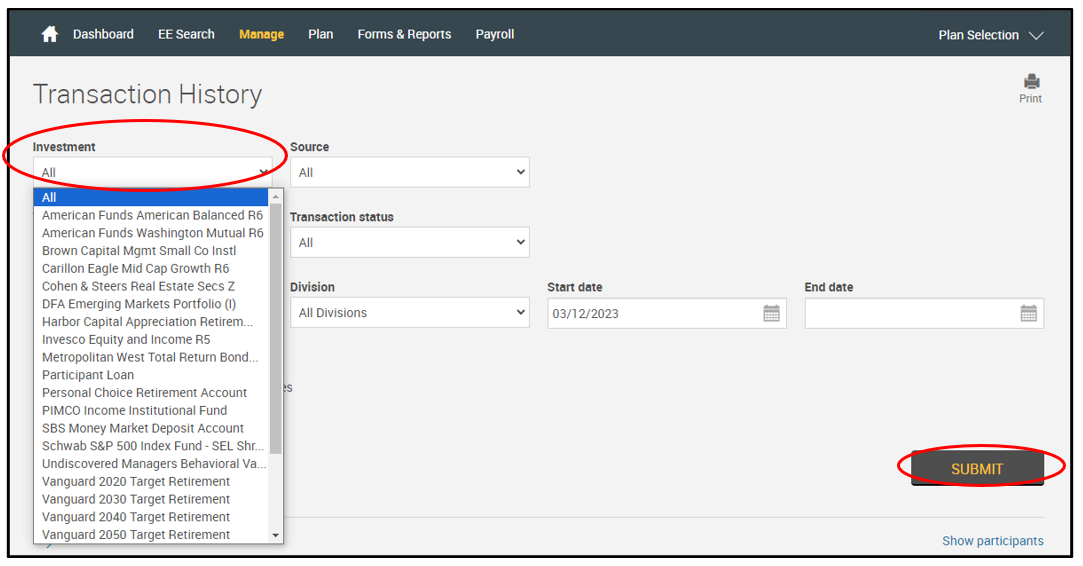
Task: Select PIMCO Income Institutional Fund option
Action: [x=134, y=410]
